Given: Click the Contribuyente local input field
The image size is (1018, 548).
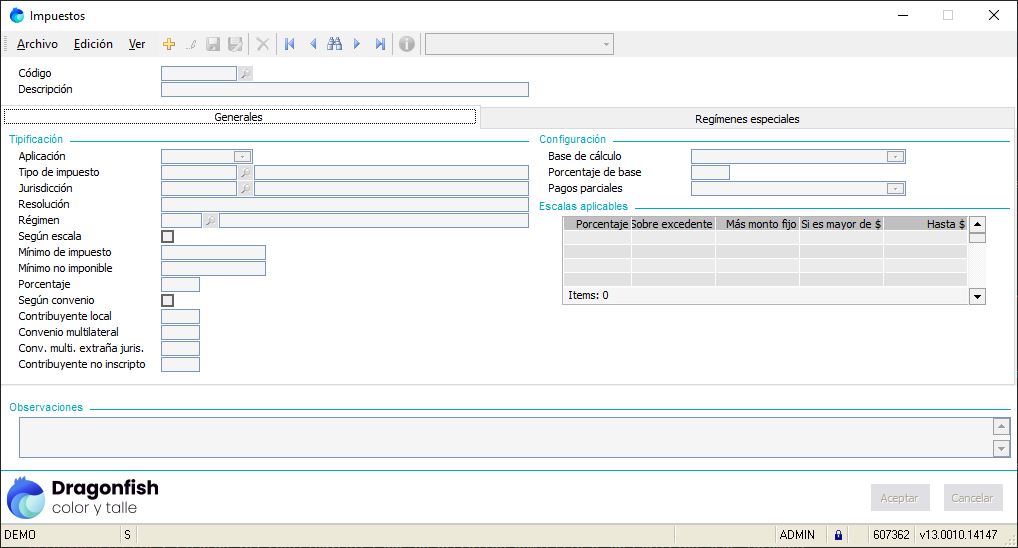Looking at the screenshot, I should point(180,316).
